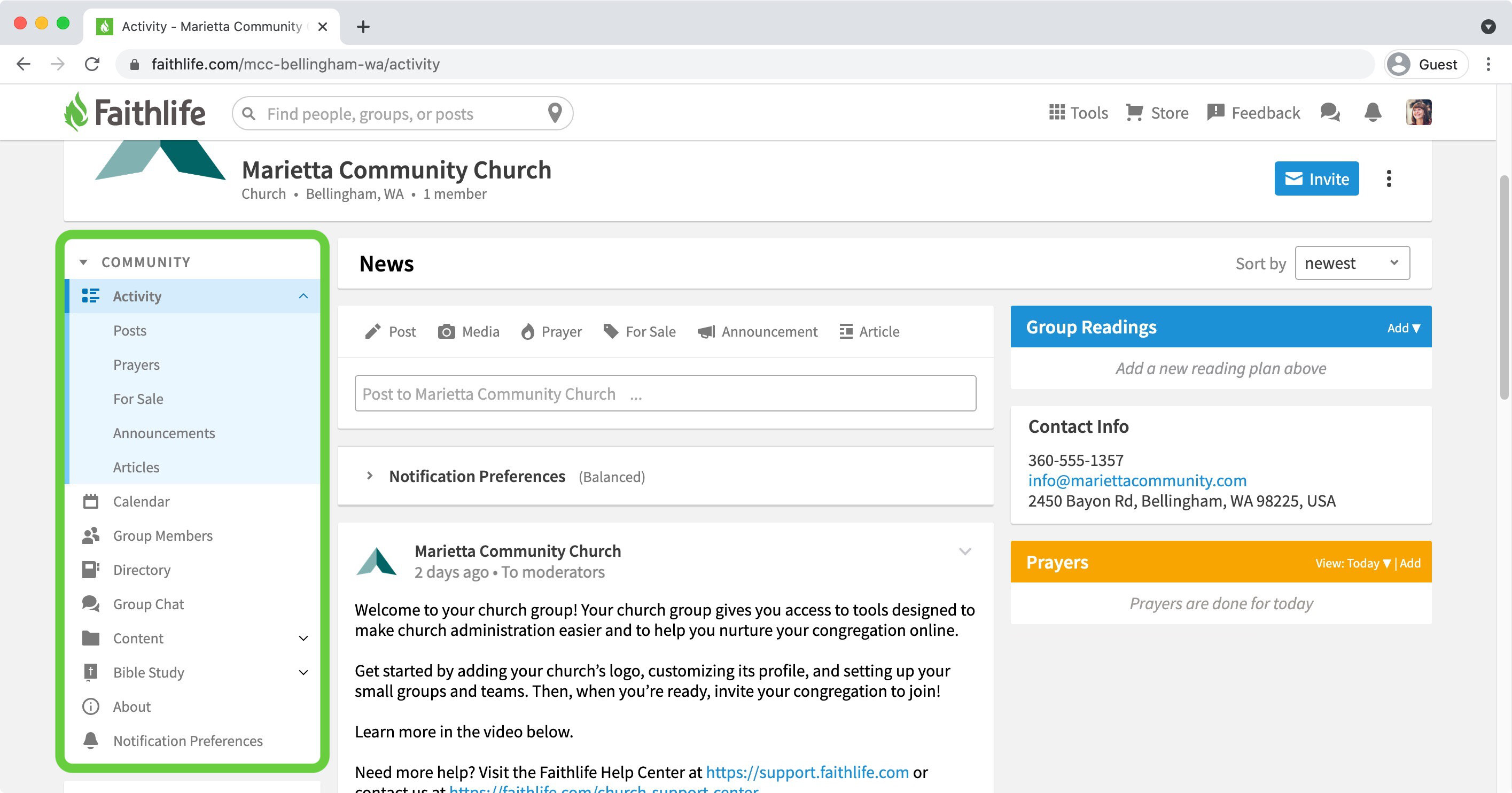Choose the For Sale tag option
Screen dimensions: 1512x793
tap(639, 332)
